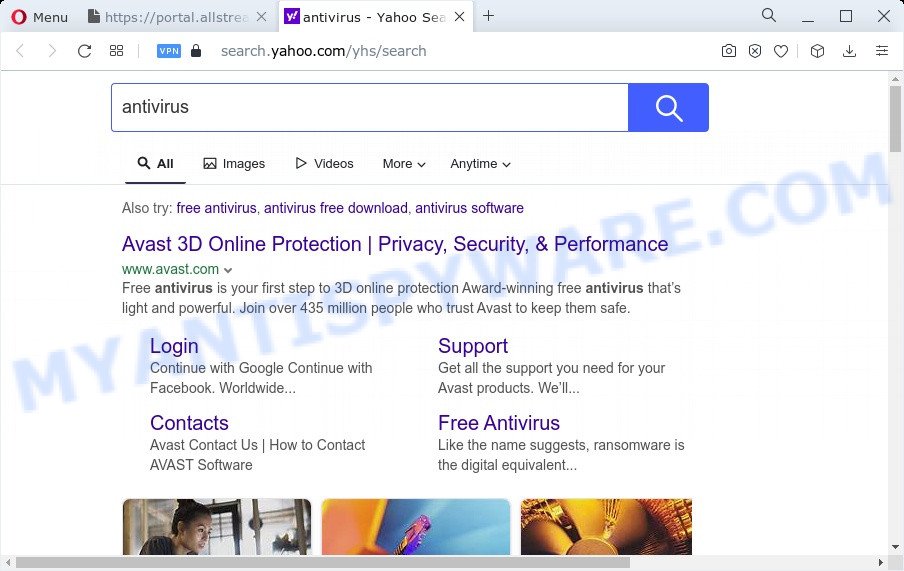The image size is (904, 571).
Task: Try antivirus software suggestion
Action: click(x=469, y=208)
